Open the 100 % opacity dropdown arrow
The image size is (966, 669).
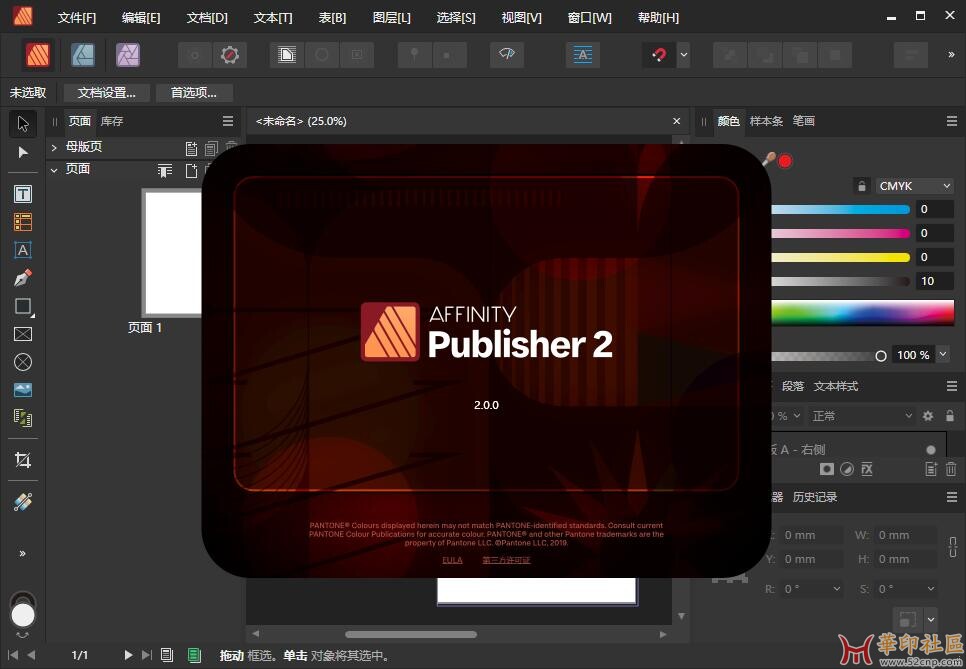(x=943, y=354)
